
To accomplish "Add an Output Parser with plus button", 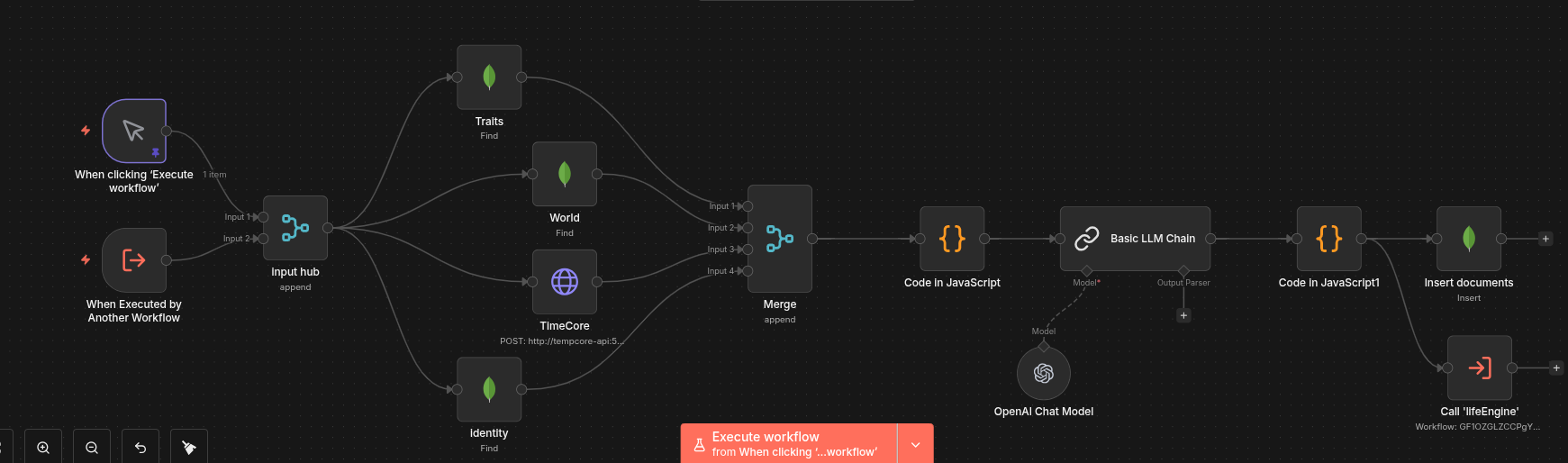I will click(x=1183, y=315).
